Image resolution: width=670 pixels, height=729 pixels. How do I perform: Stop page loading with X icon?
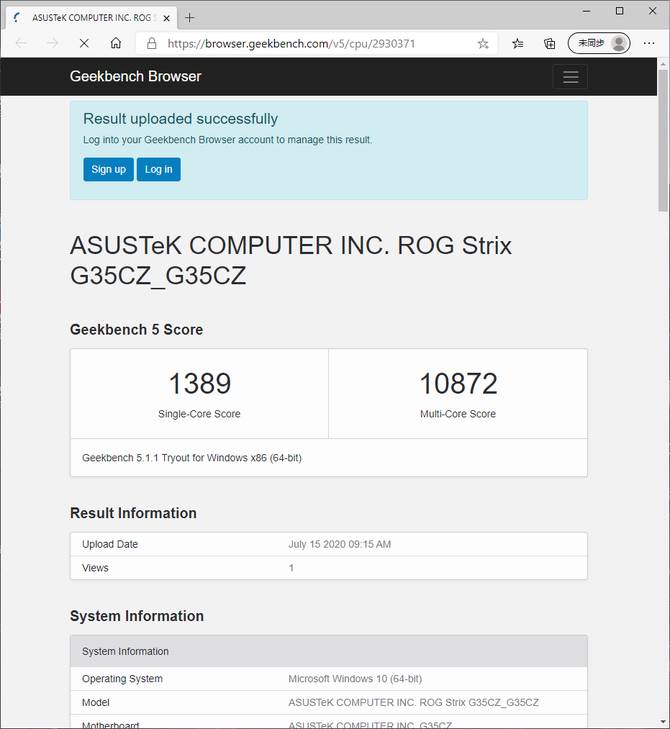pos(83,43)
